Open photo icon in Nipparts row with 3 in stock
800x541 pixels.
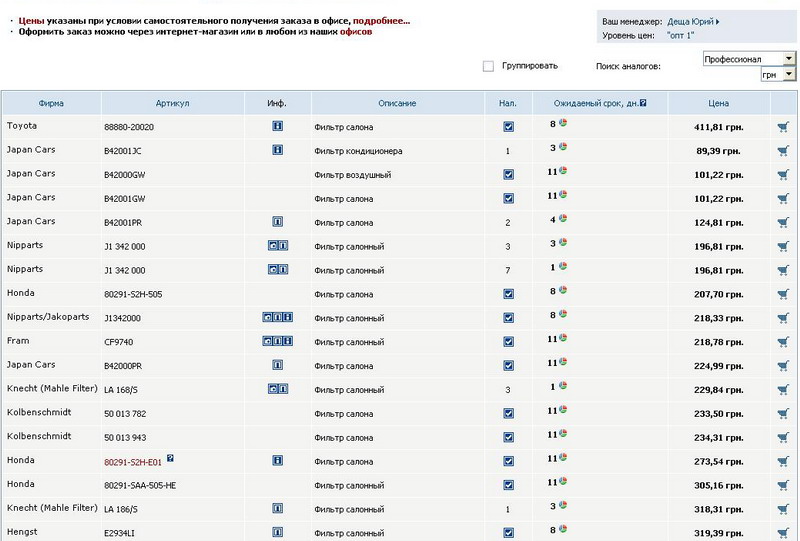click(273, 245)
